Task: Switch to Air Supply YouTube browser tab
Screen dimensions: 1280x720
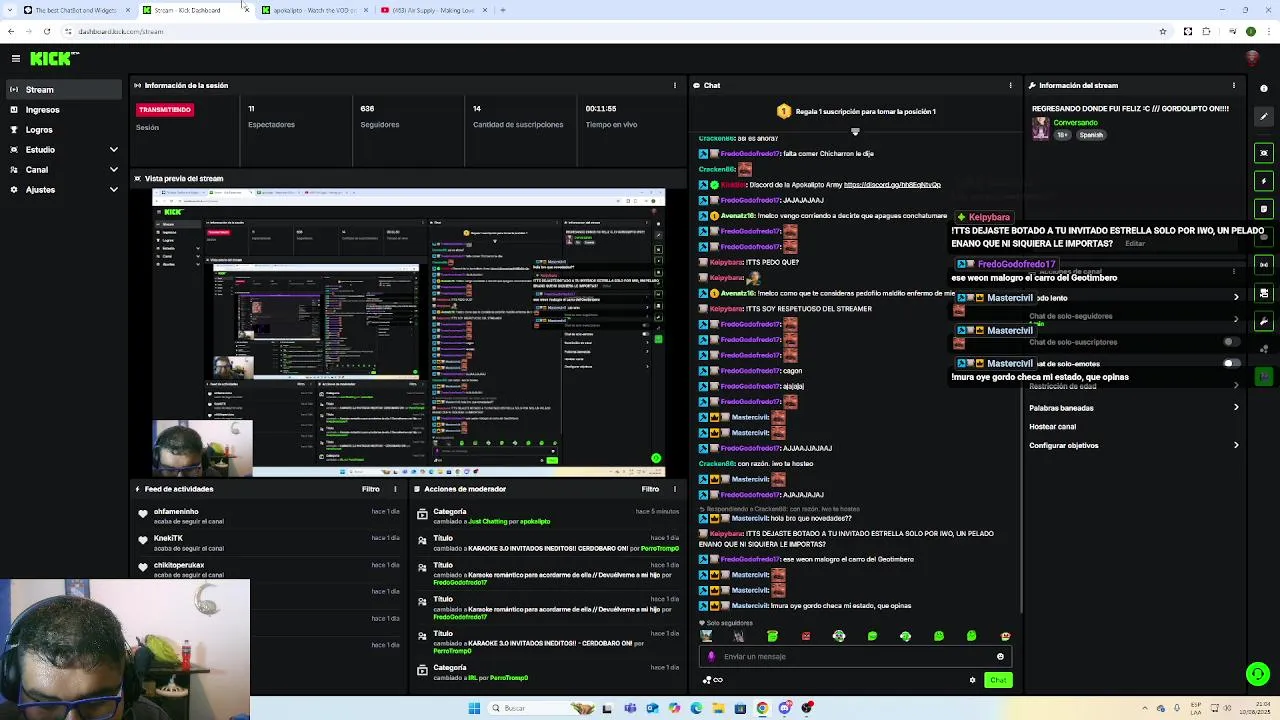Action: pyautogui.click(x=435, y=10)
